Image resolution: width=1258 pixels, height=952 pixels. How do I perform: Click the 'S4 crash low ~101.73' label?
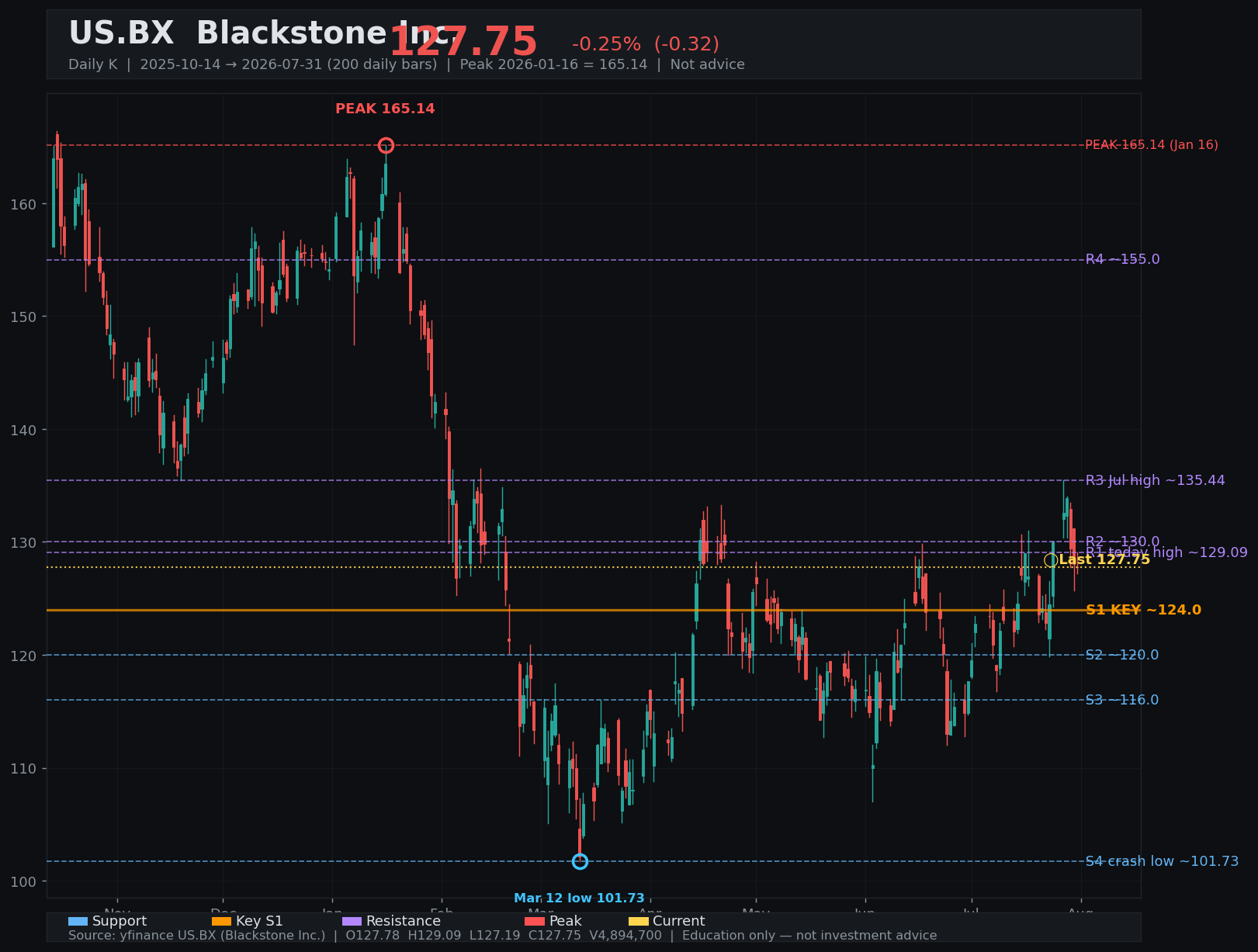(x=1162, y=861)
